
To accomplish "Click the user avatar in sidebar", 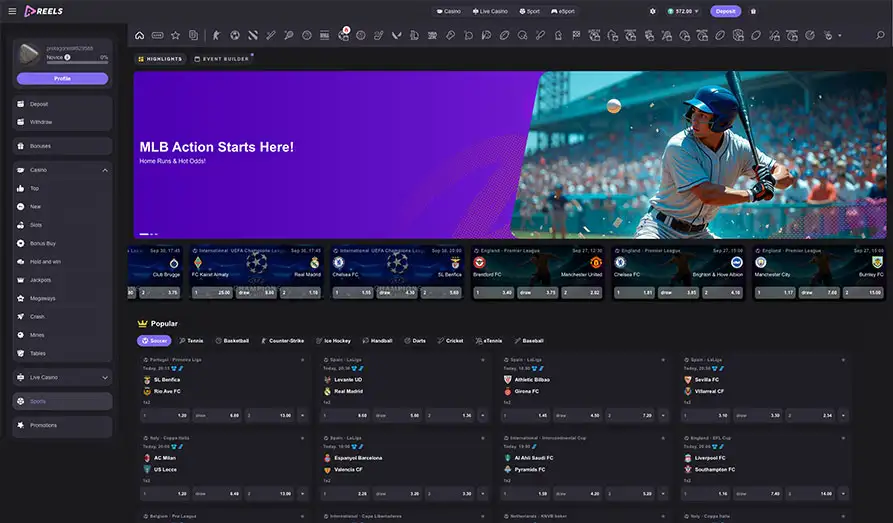I will pyautogui.click(x=29, y=54).
